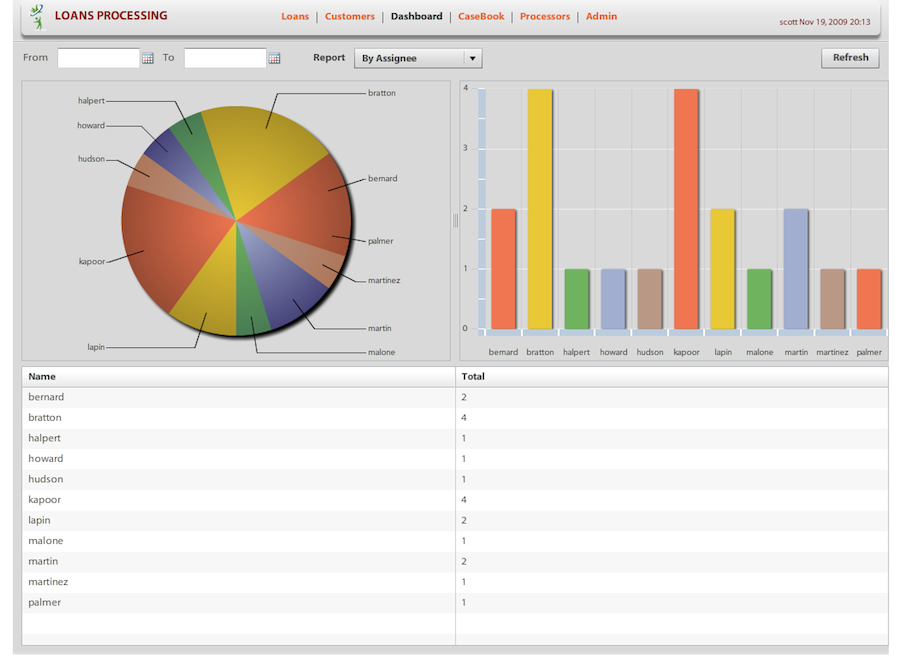Click the Refresh button

pos(850,57)
